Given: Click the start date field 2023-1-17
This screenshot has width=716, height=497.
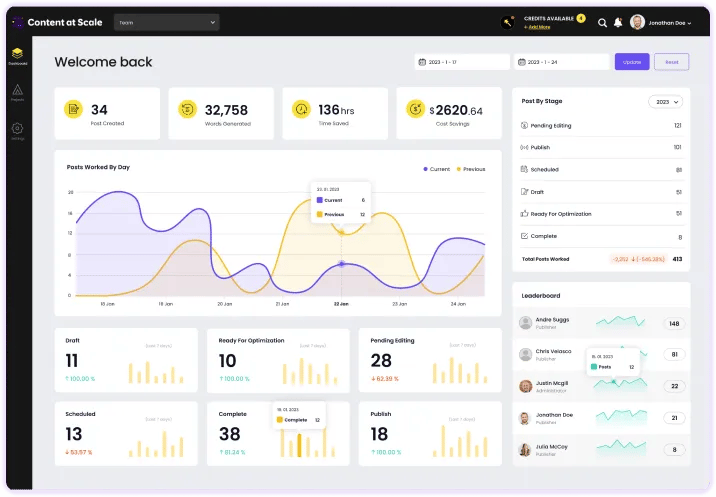Looking at the screenshot, I should [462, 62].
